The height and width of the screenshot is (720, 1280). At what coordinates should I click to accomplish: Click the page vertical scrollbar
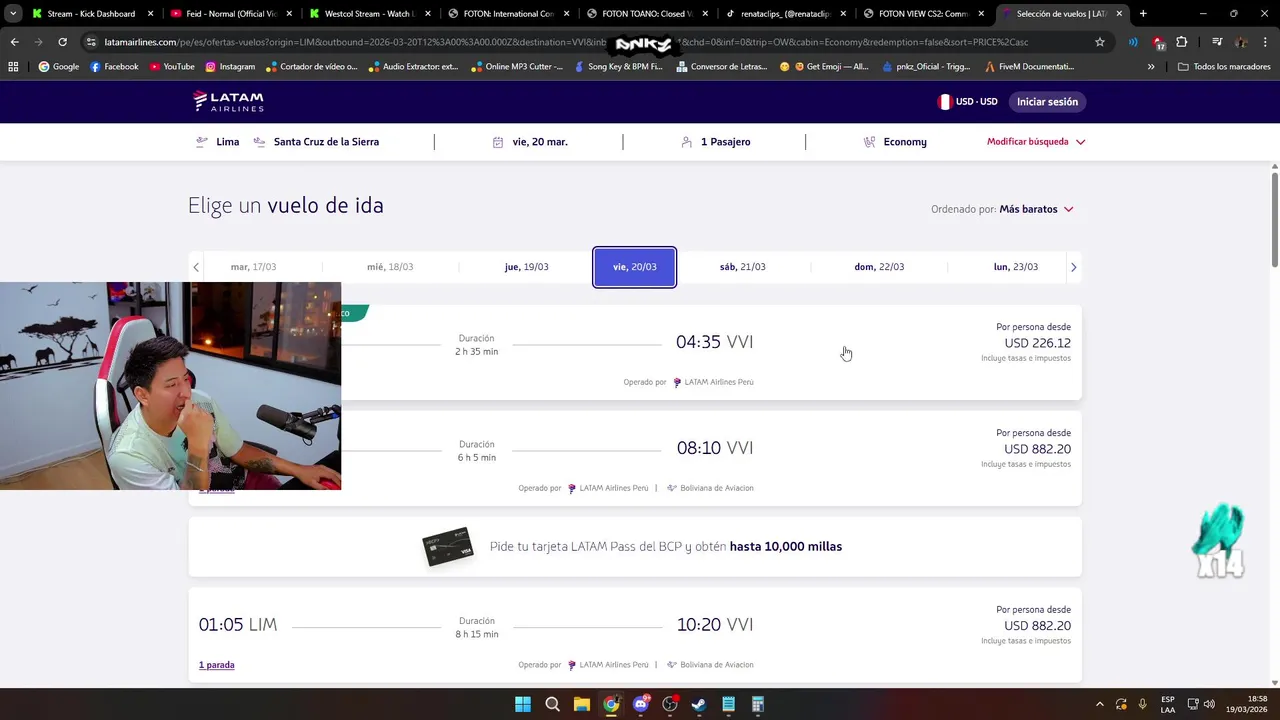[x=1275, y=220]
